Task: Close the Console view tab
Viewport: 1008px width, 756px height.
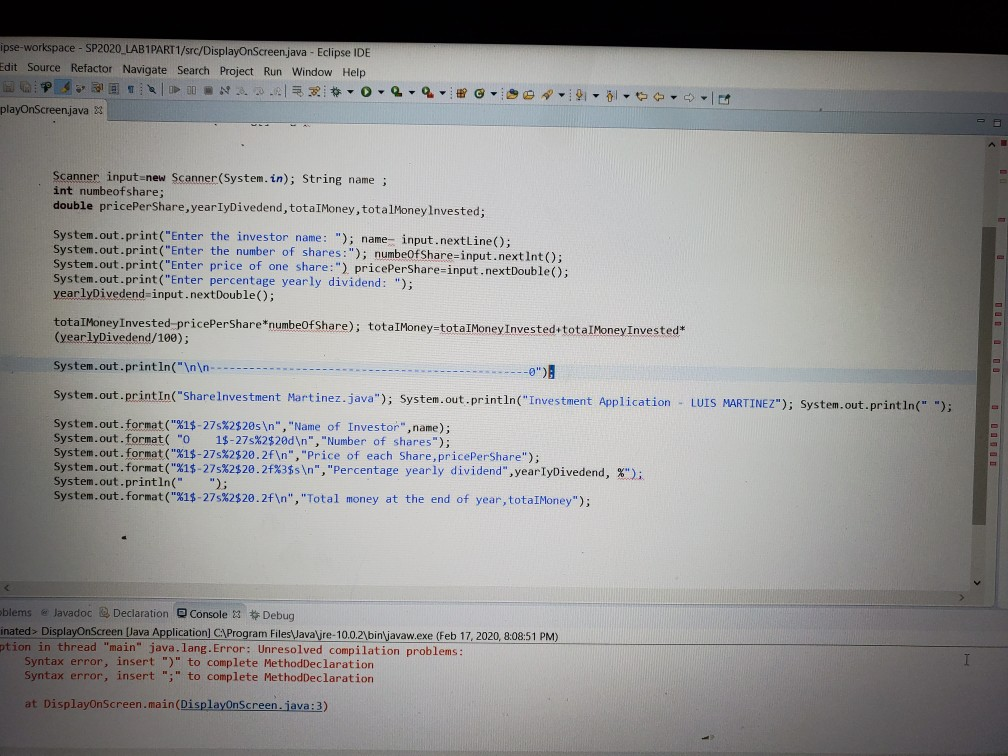Action: pyautogui.click(x=237, y=615)
